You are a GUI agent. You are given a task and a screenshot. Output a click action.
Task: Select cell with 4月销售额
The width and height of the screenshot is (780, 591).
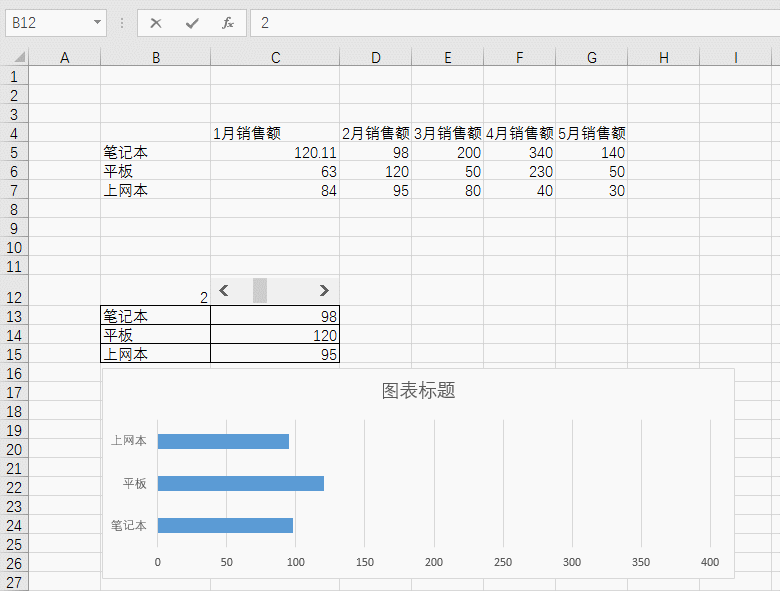[519, 133]
